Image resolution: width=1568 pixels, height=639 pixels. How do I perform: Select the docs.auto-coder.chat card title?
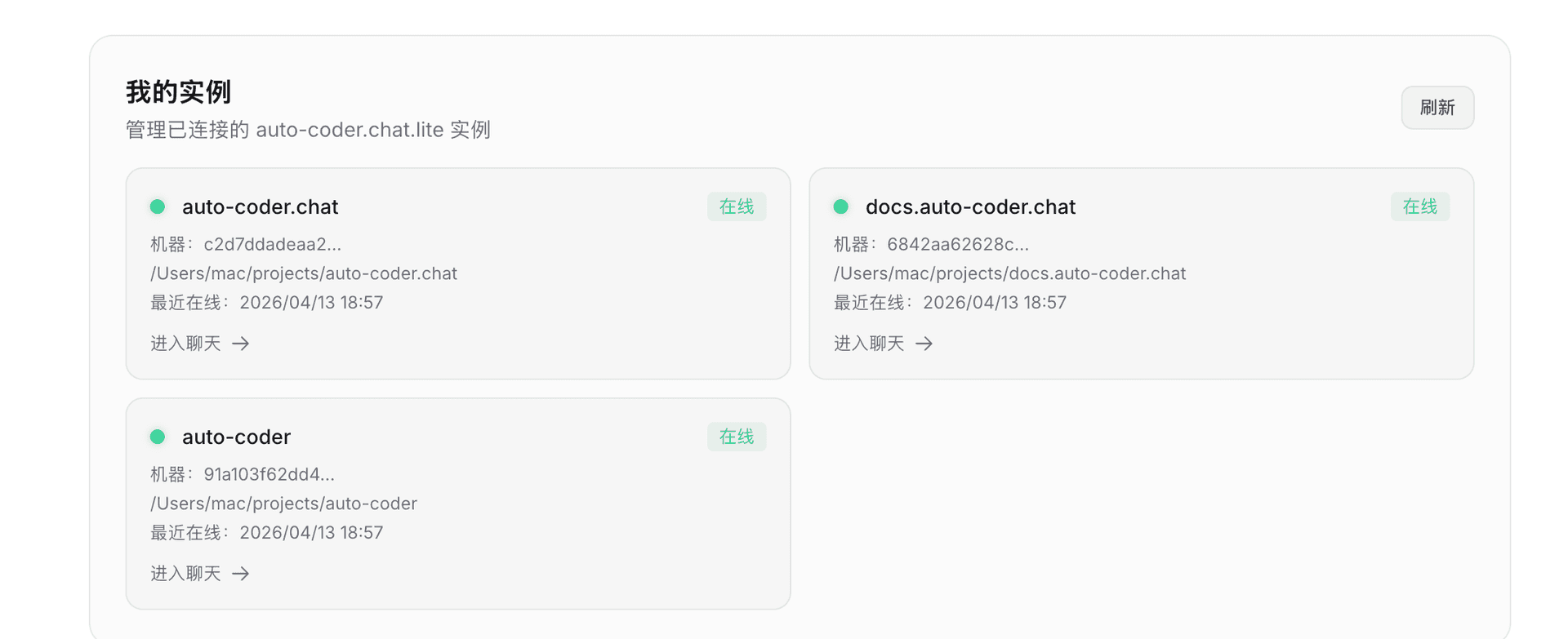[x=969, y=206]
